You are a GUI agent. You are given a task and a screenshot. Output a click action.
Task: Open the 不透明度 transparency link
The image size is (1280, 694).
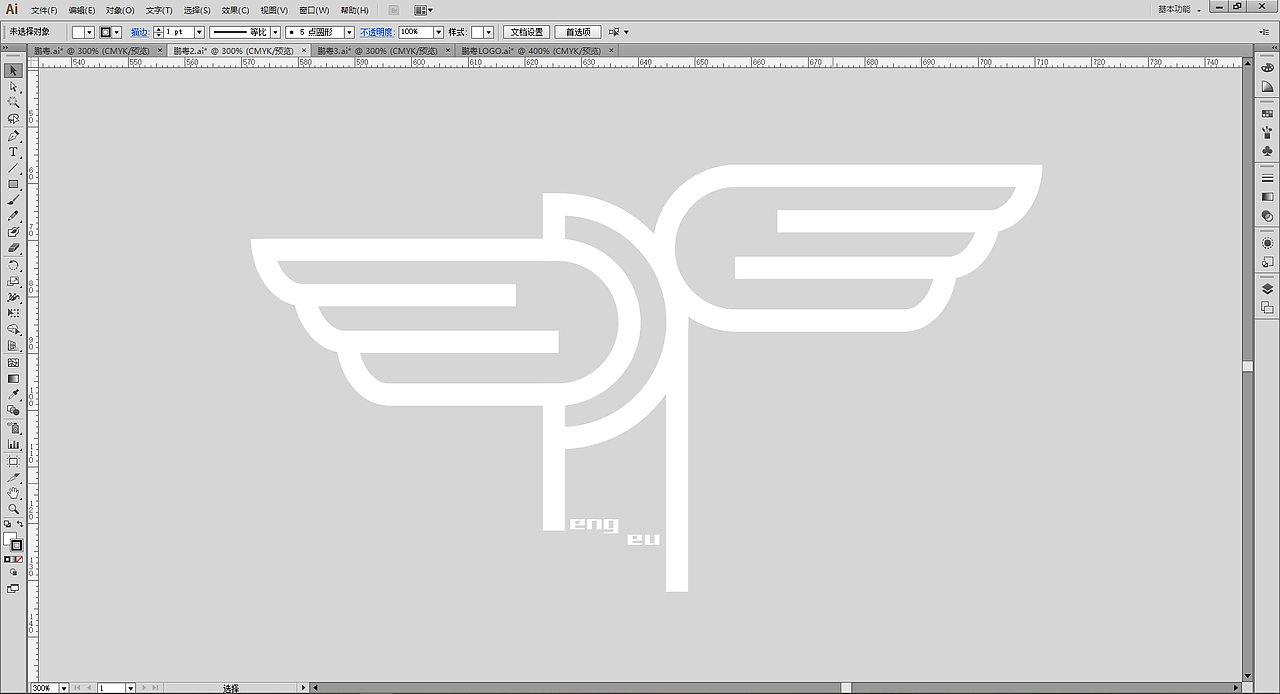[378, 32]
